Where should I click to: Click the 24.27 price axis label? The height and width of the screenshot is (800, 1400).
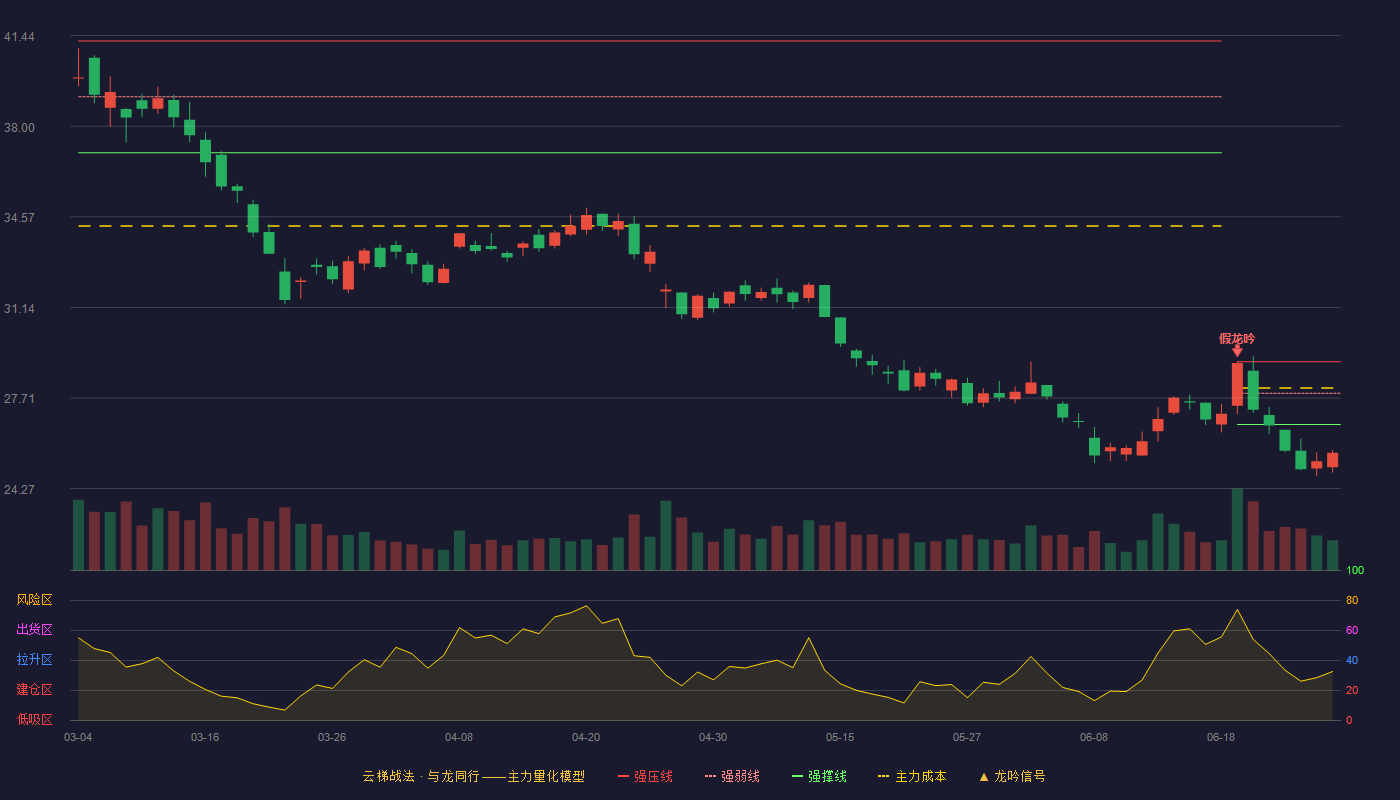coord(19,490)
